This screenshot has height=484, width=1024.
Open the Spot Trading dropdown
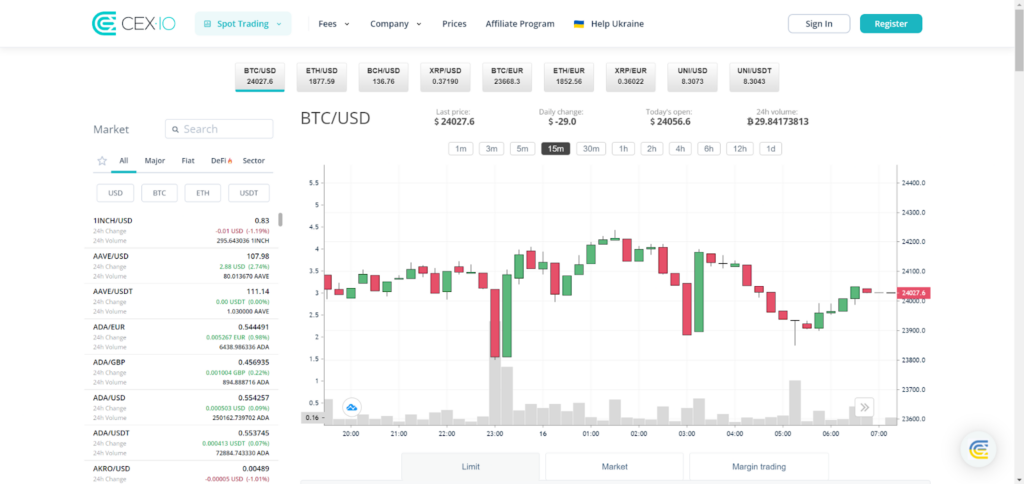pyautogui.click(x=242, y=24)
